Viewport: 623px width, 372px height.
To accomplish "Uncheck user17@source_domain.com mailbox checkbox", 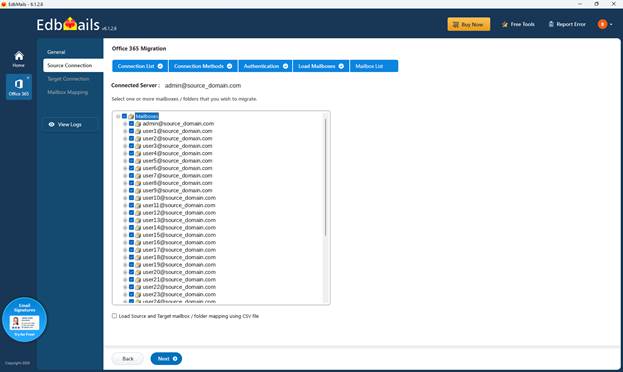I will tap(132, 250).
